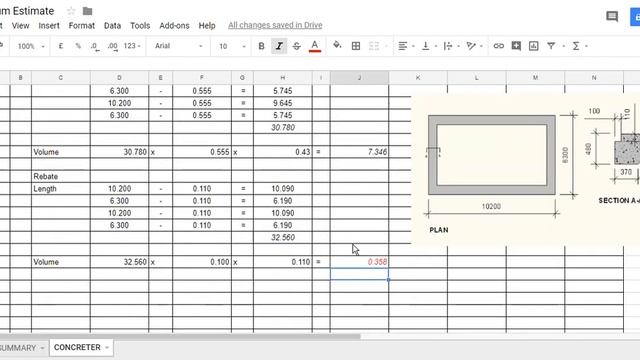Image resolution: width=640 pixels, height=360 pixels.
Task: Open the comments history icon
Action: click(x=612, y=17)
